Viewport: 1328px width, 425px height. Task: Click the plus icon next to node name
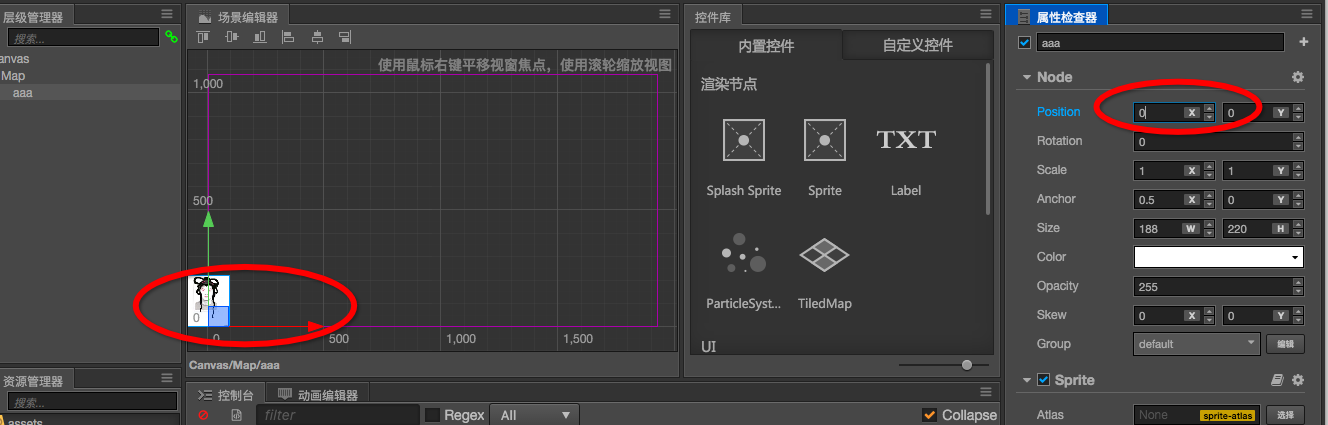1303,42
